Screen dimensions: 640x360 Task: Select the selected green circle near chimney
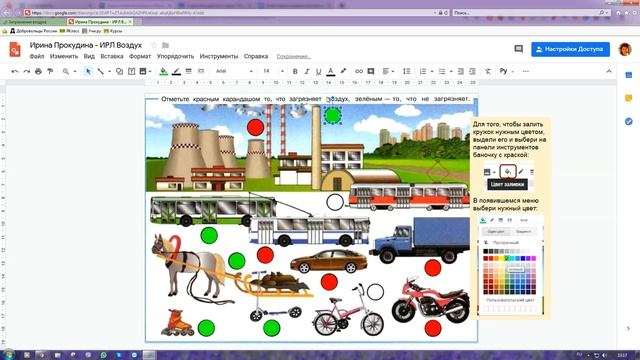[x=332, y=116]
